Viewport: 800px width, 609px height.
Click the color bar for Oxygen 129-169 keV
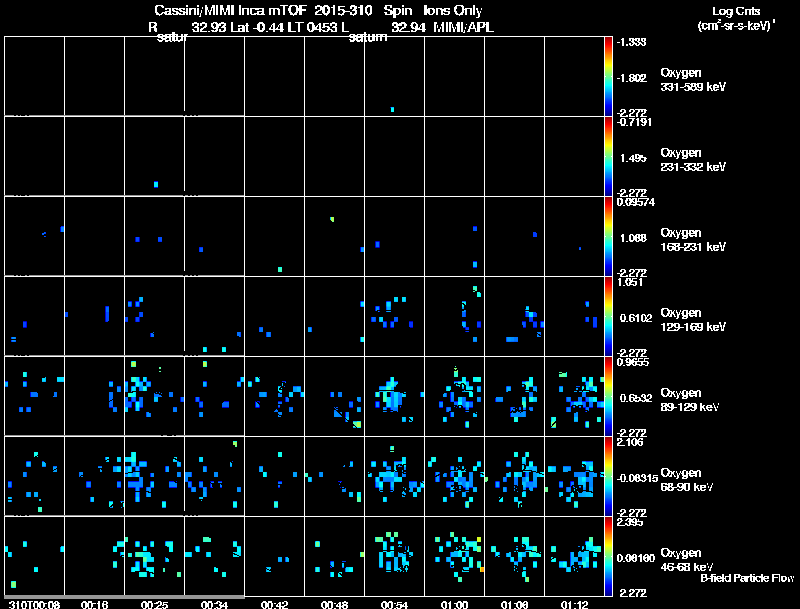point(608,316)
